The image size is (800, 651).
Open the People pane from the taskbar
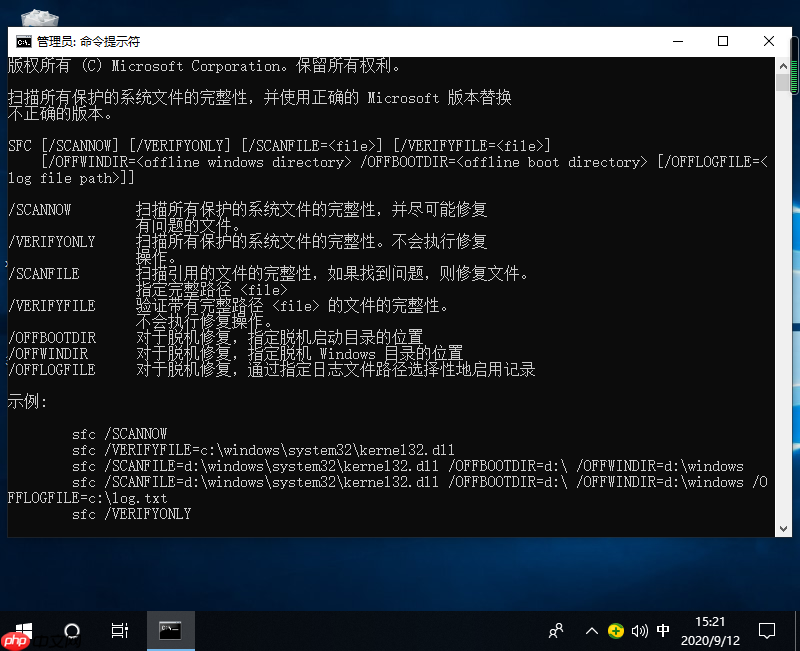point(555,630)
